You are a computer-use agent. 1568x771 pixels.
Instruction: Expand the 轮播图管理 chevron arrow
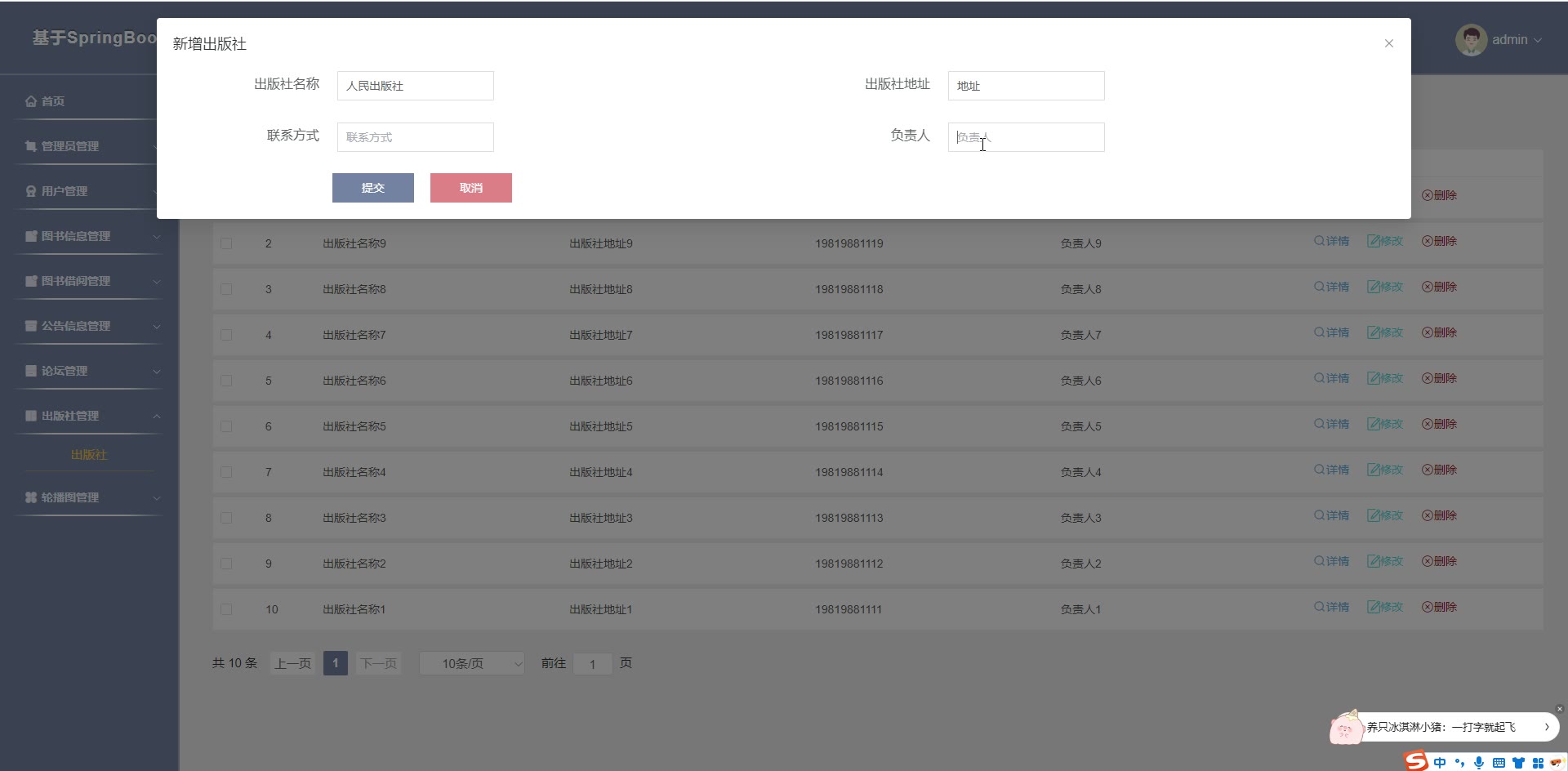pos(157,498)
